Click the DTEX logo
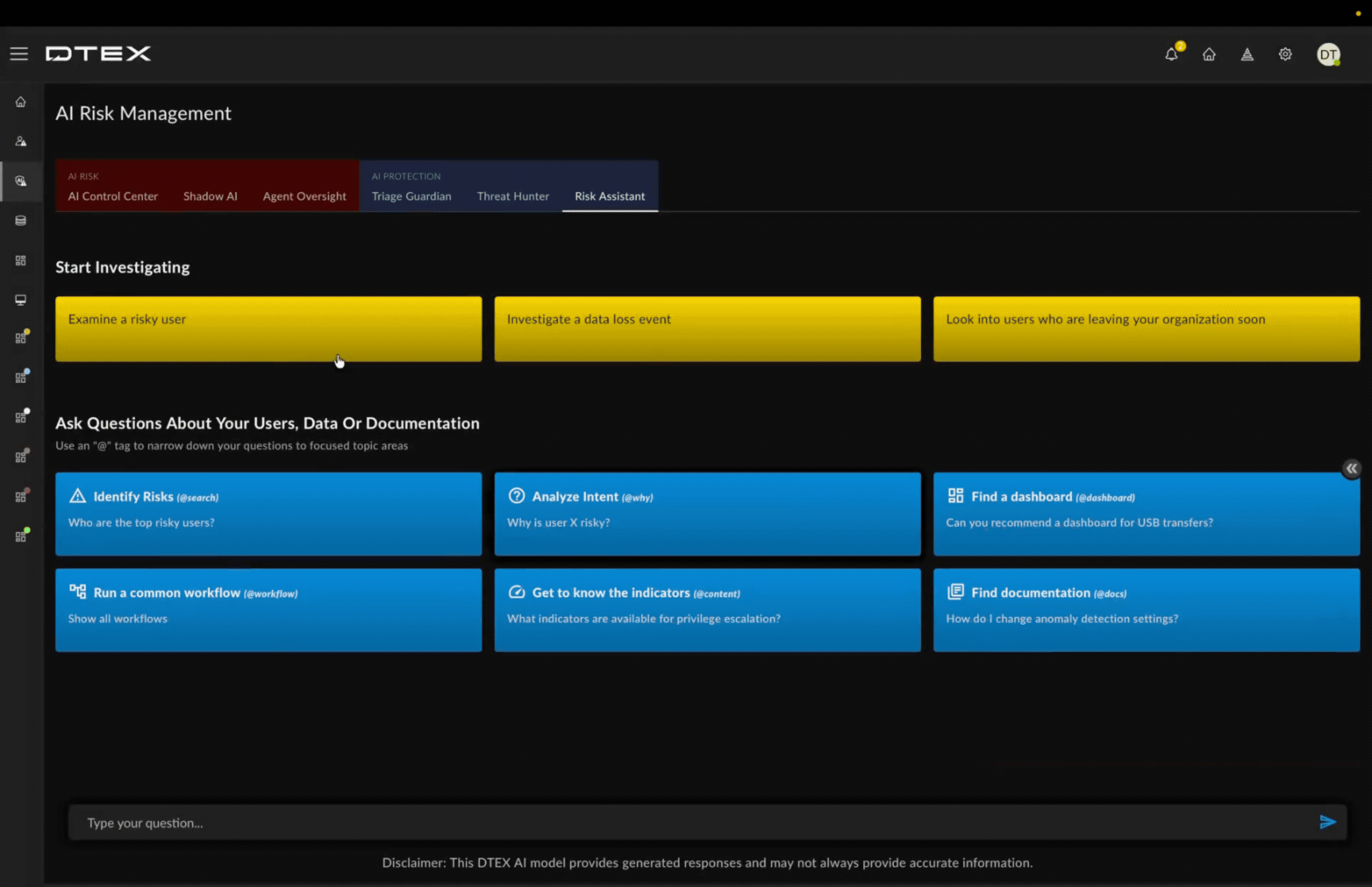 (x=98, y=54)
